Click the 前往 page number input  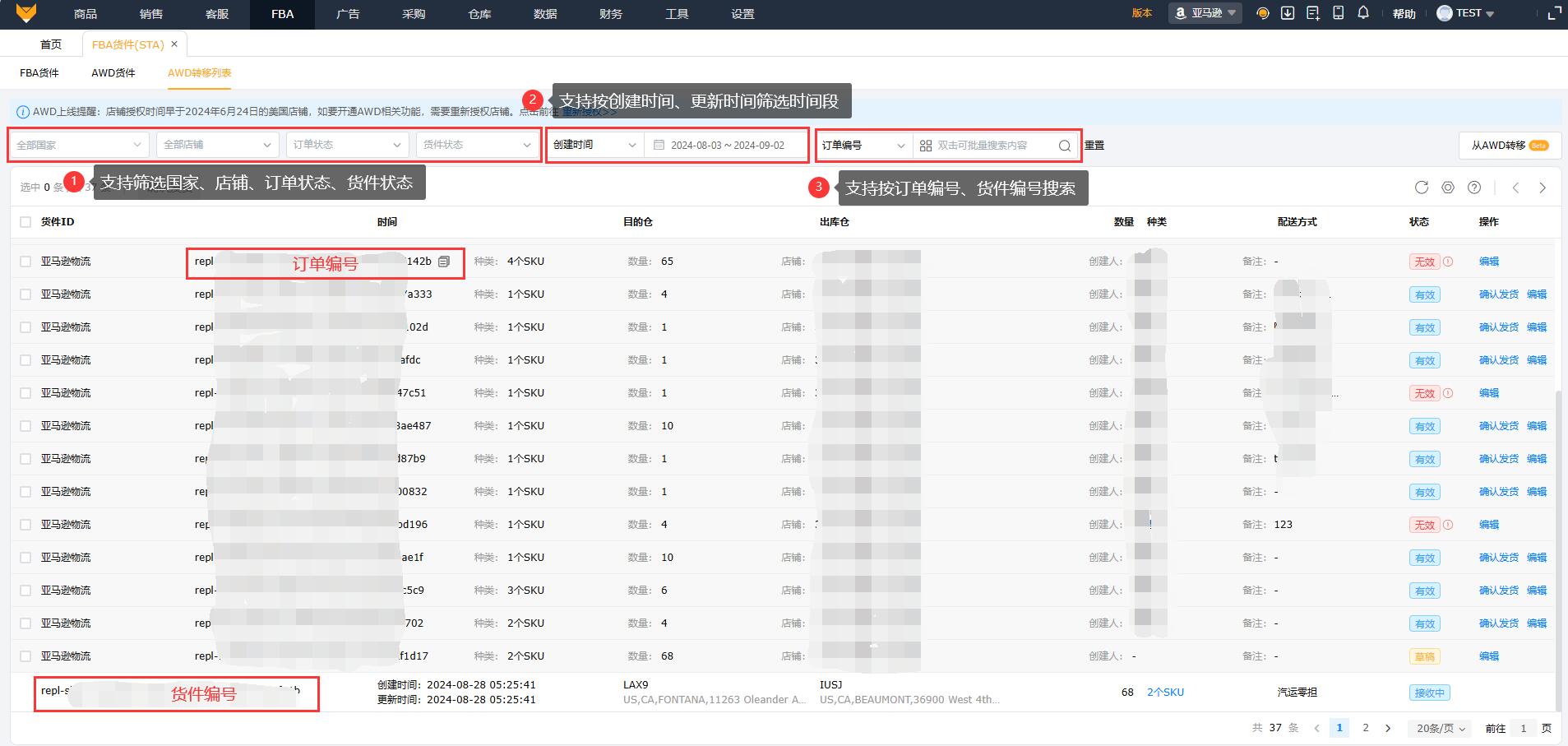click(1524, 729)
